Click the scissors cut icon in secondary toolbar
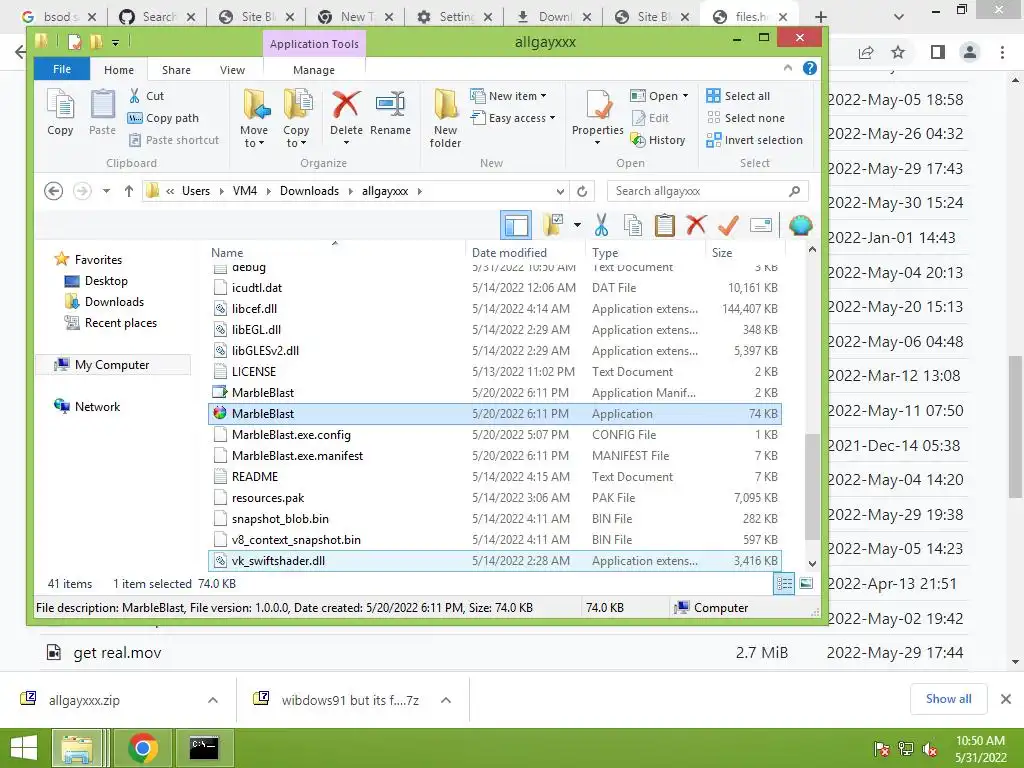The height and width of the screenshot is (768, 1024). tap(601, 225)
